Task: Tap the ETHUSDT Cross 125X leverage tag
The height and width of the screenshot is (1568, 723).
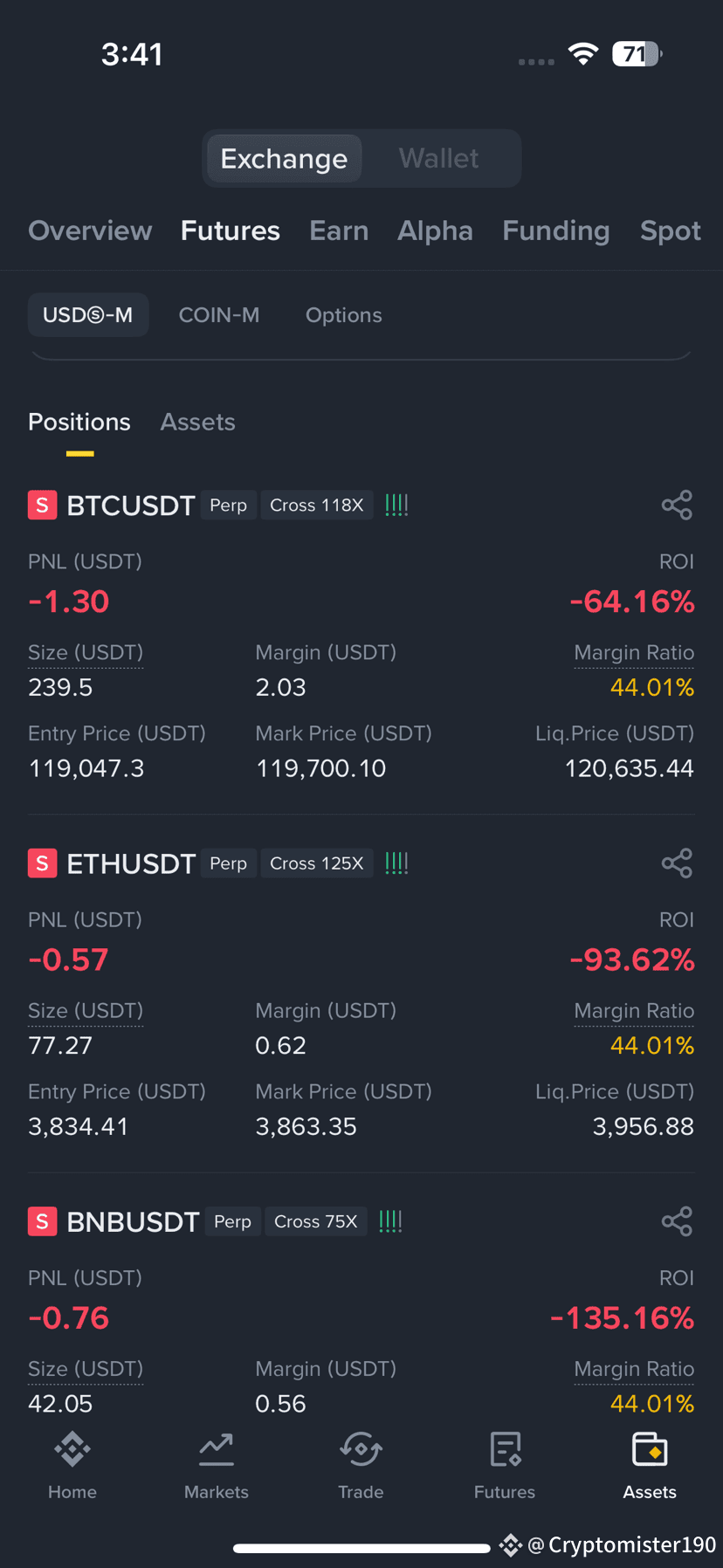Action: [316, 863]
